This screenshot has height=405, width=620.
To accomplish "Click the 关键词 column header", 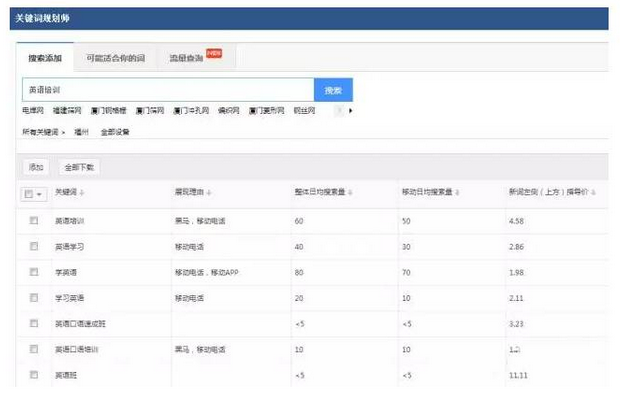I will tap(66, 192).
